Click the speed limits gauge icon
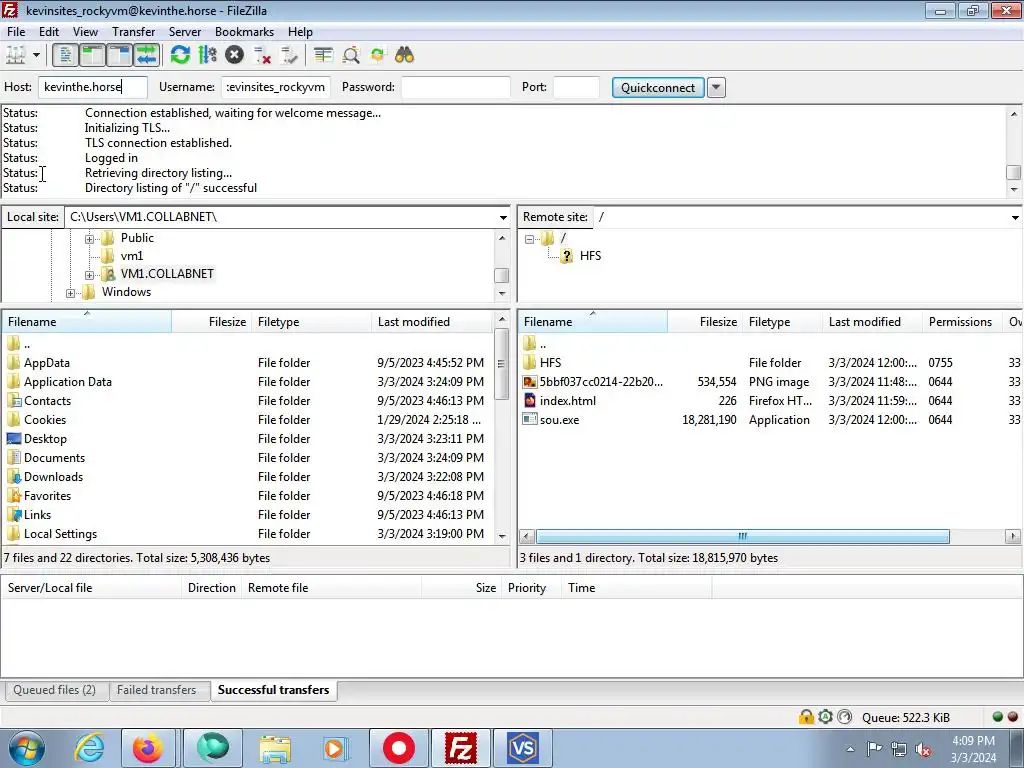This screenshot has width=1024, height=768. [844, 717]
